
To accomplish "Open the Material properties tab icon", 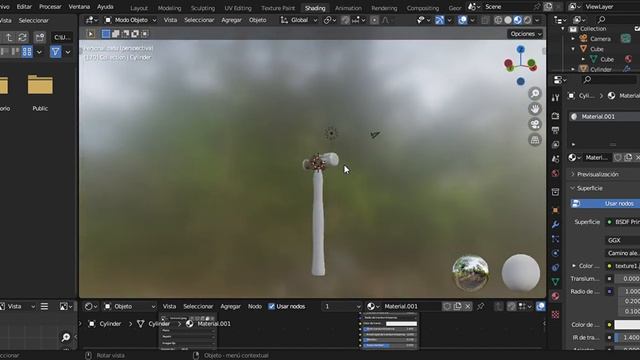I will [555, 296].
